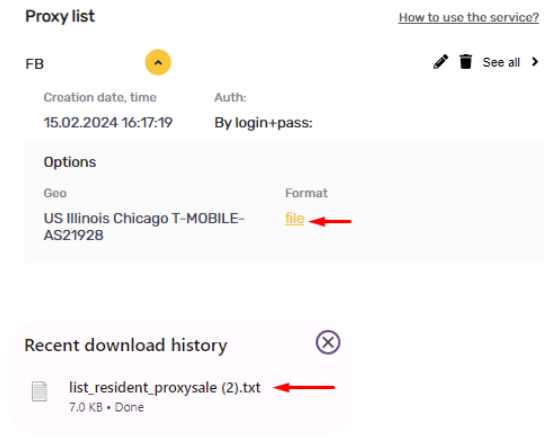Click the Options section heading
This screenshot has height=447, width=551.
click(70, 162)
